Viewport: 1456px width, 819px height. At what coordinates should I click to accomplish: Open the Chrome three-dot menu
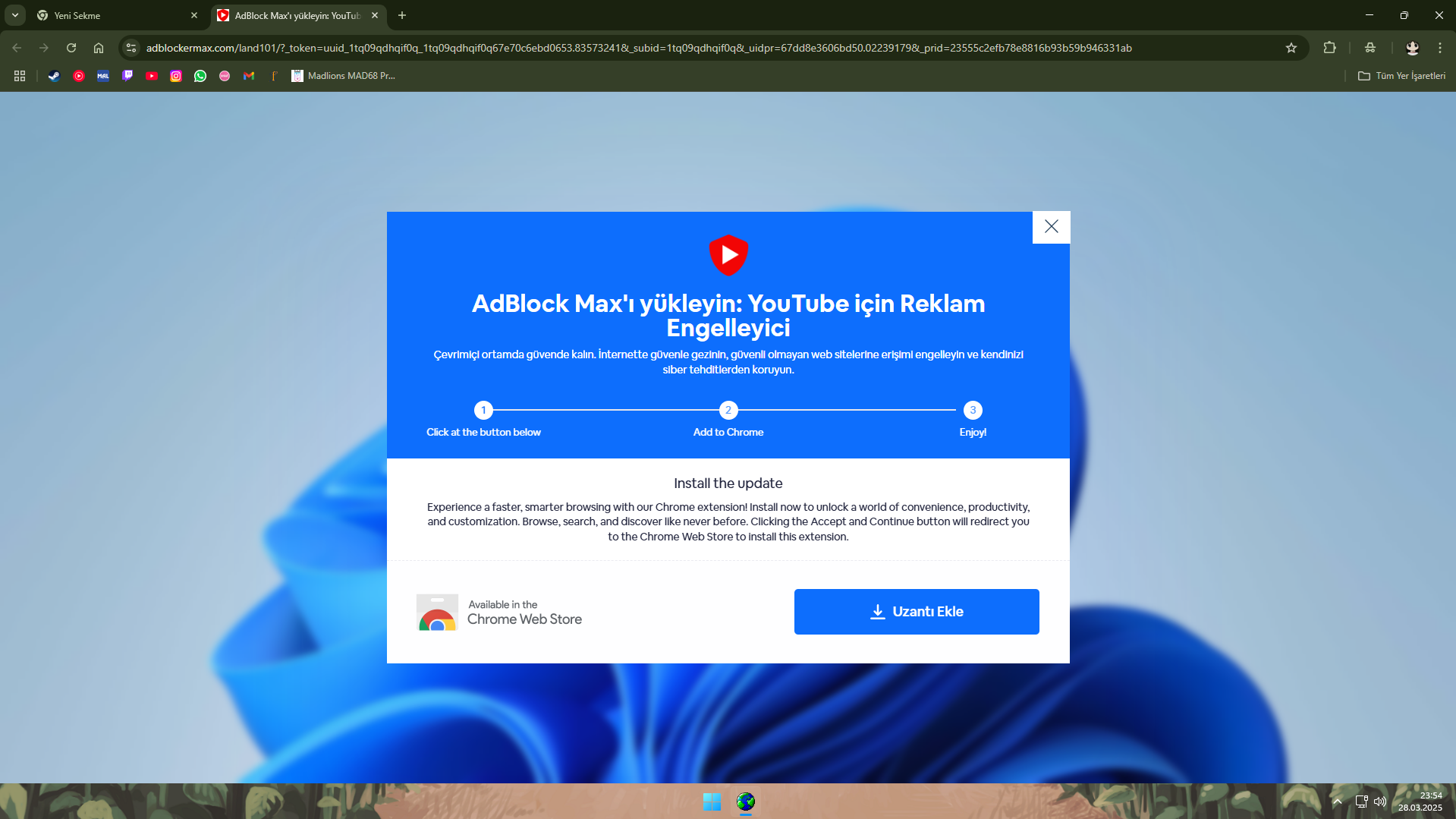pyautogui.click(x=1439, y=48)
